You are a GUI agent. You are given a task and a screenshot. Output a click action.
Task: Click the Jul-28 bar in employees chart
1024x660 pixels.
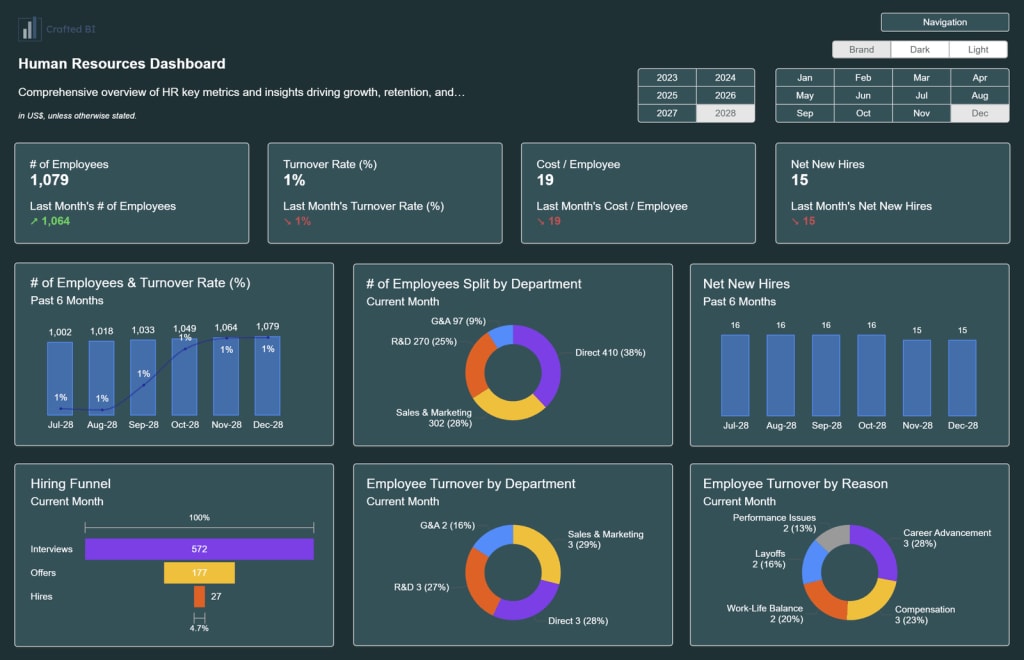[x=60, y=380]
